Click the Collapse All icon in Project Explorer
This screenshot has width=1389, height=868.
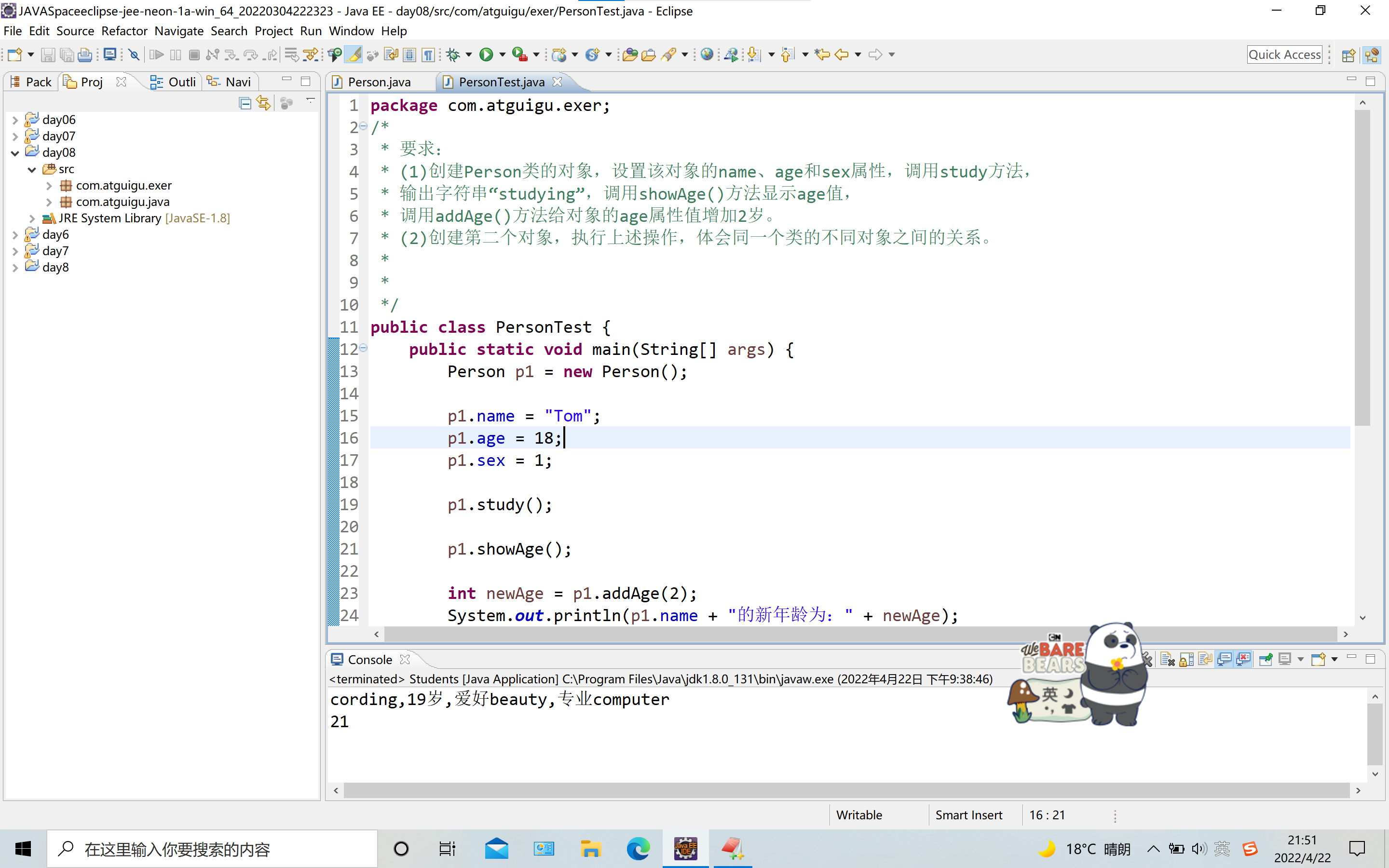point(245,103)
